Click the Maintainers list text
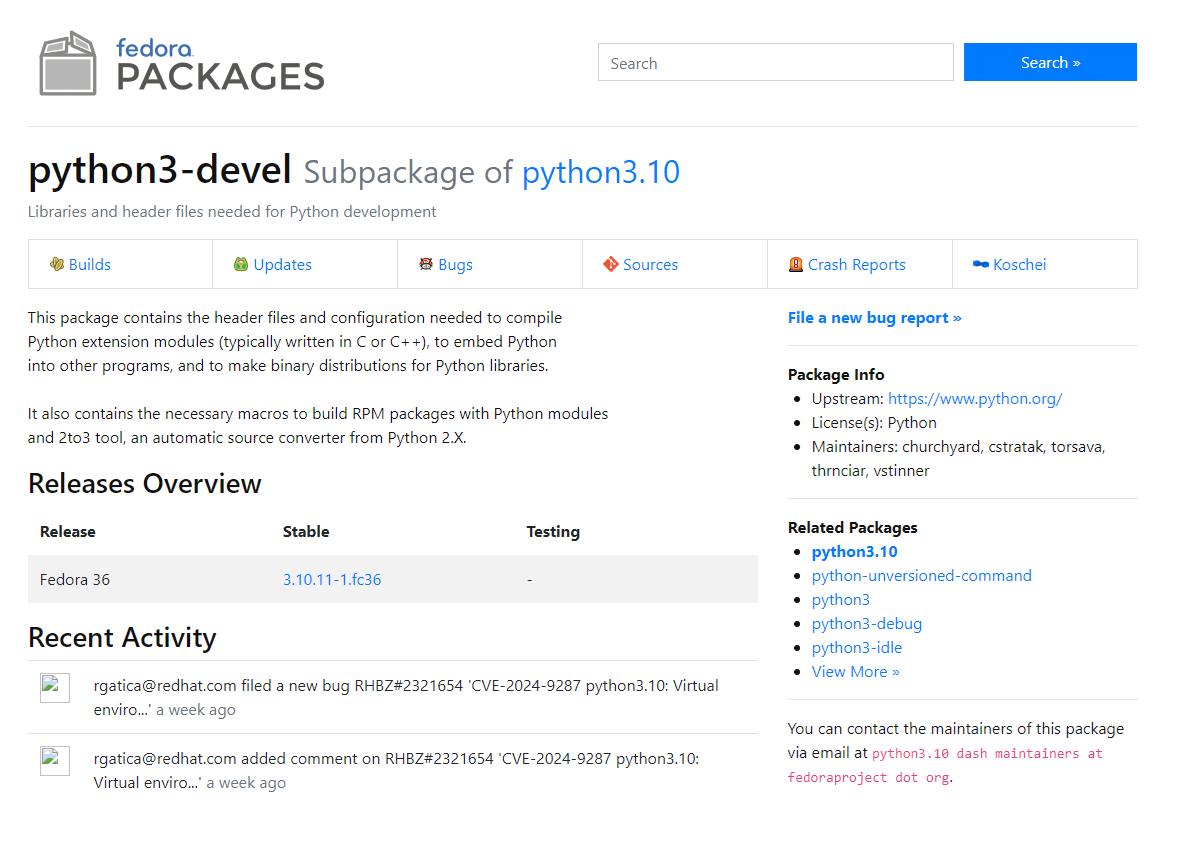Screen dimensions: 1186x841 click(x=958, y=458)
